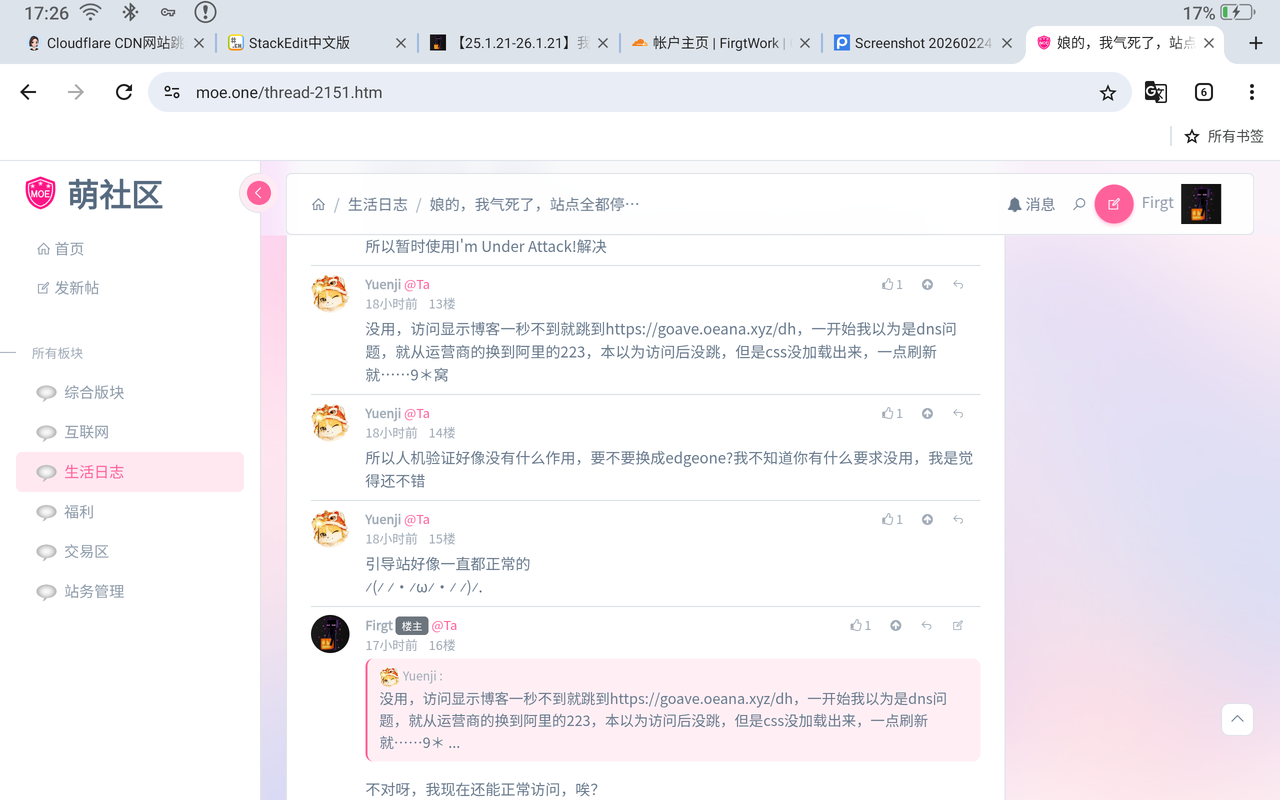Open 发新帖 in the sidebar
This screenshot has width=1280, height=800.
coord(68,288)
